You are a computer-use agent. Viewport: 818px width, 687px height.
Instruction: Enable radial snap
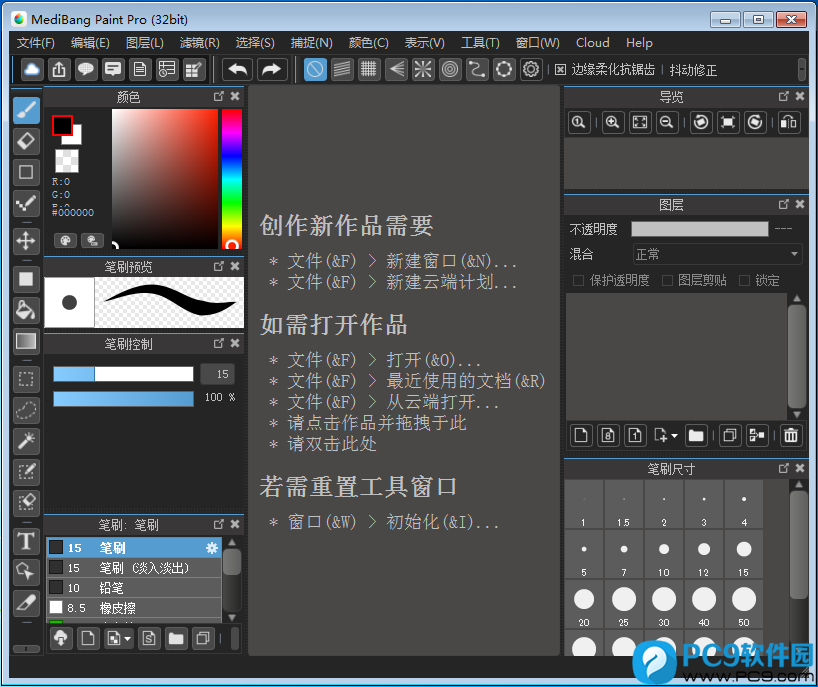[x=423, y=69]
